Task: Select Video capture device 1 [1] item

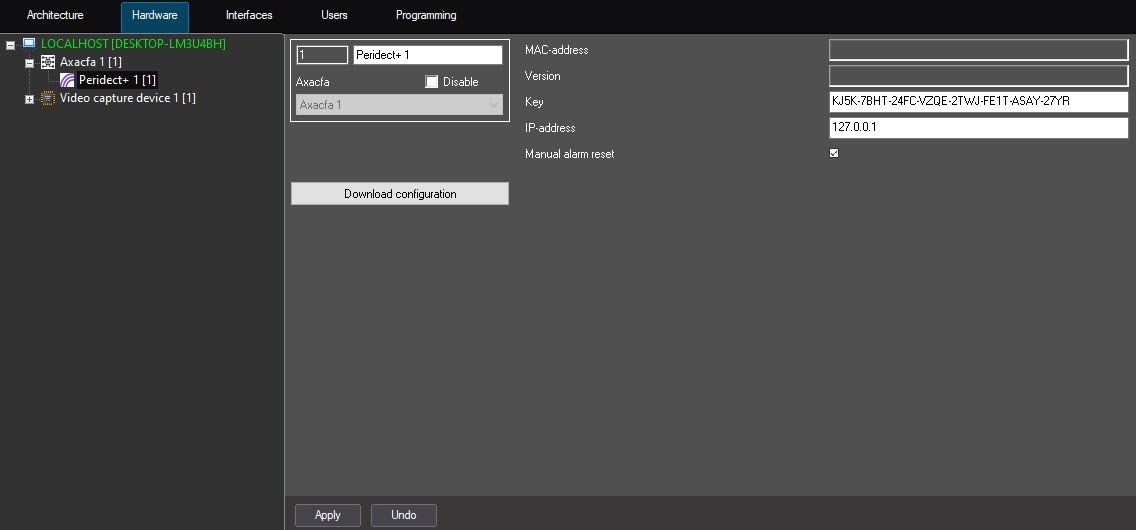Action: 128,98
